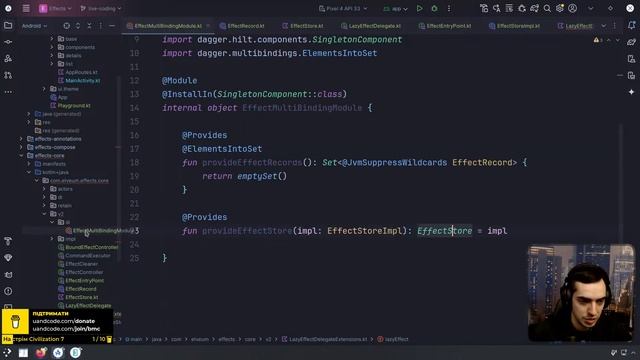This screenshot has height=360, width=640.
Task: Open the Device Manager icon on right bar
Action: coord(631,59)
